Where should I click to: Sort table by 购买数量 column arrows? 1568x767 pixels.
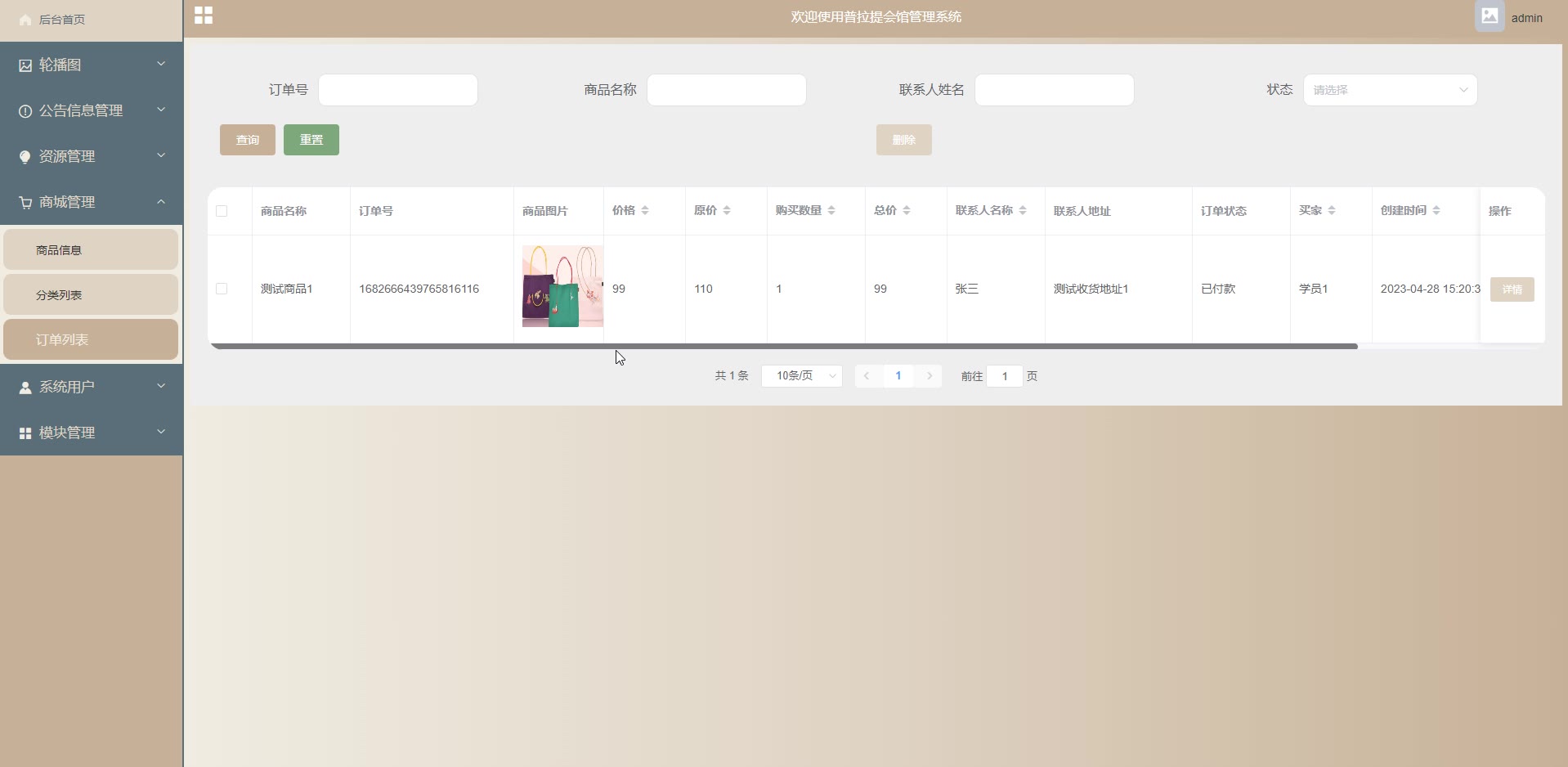coord(831,211)
